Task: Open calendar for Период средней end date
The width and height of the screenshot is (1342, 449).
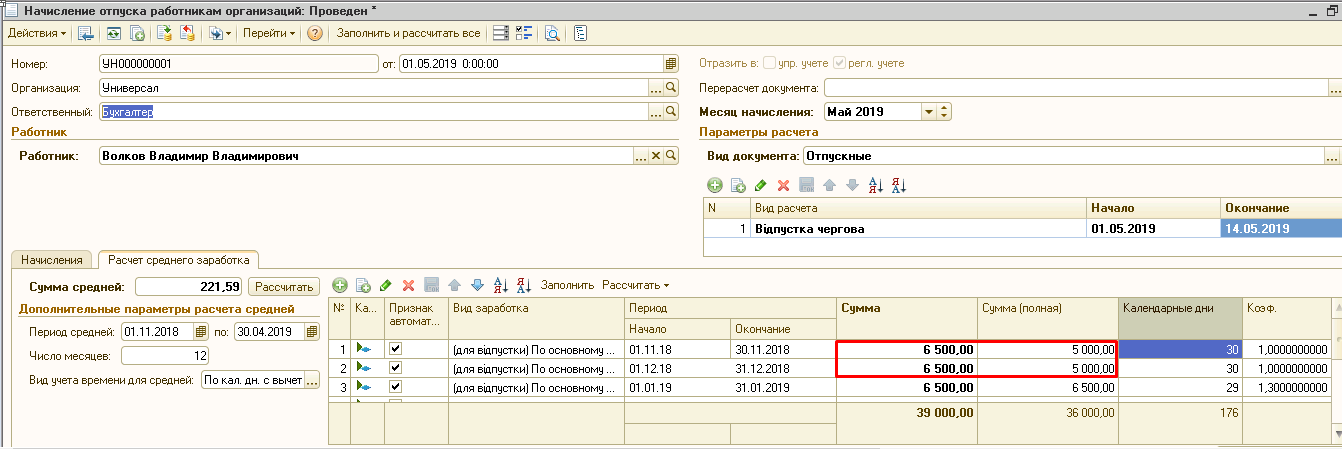Action: coord(313,332)
